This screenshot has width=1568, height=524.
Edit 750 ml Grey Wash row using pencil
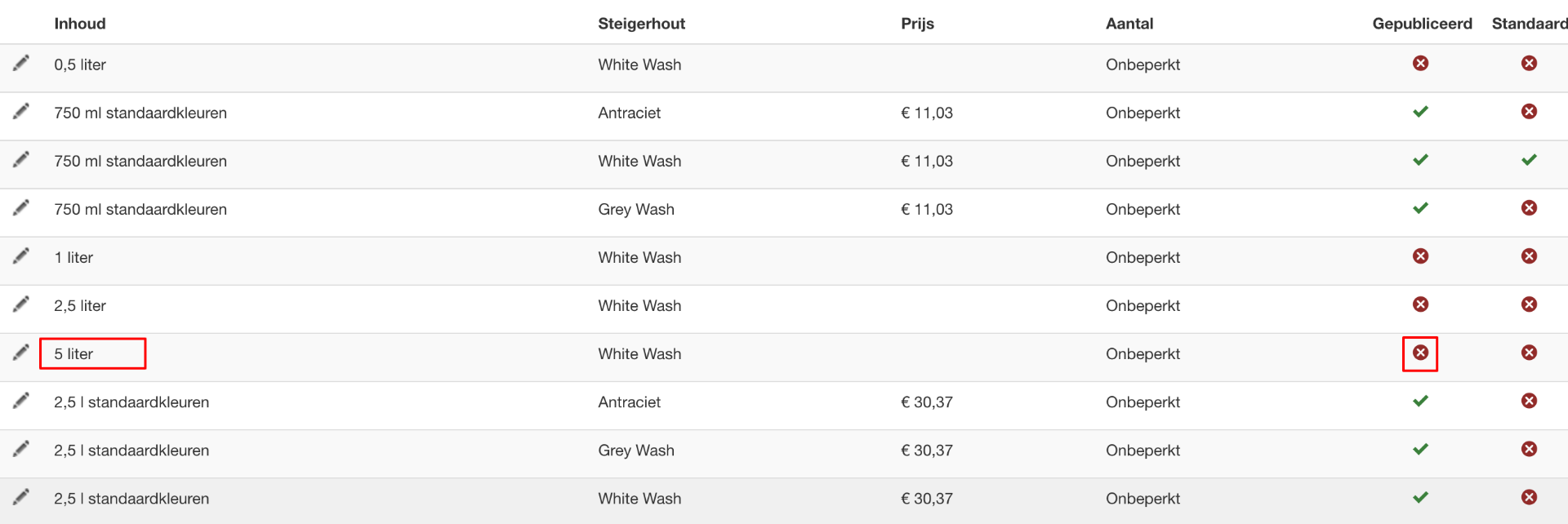pyautogui.click(x=21, y=207)
